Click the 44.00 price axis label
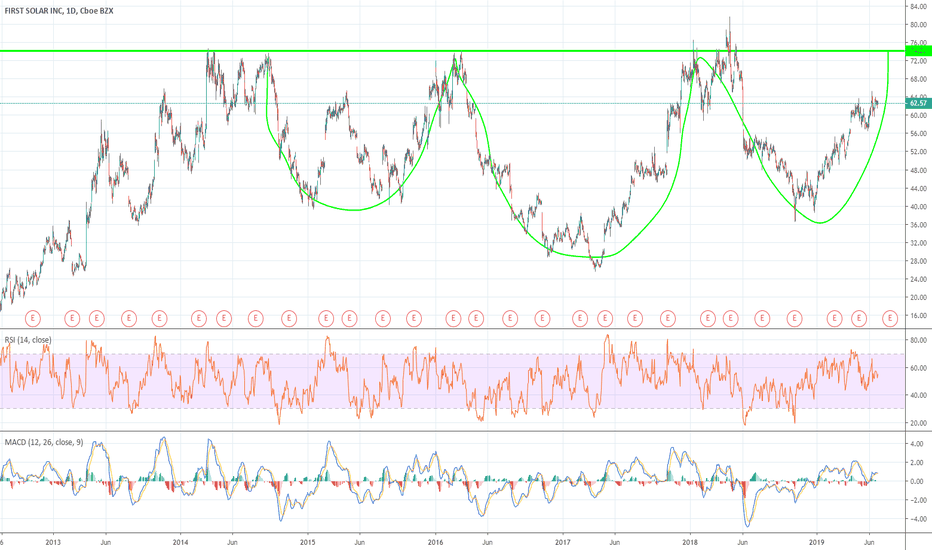 [918, 188]
